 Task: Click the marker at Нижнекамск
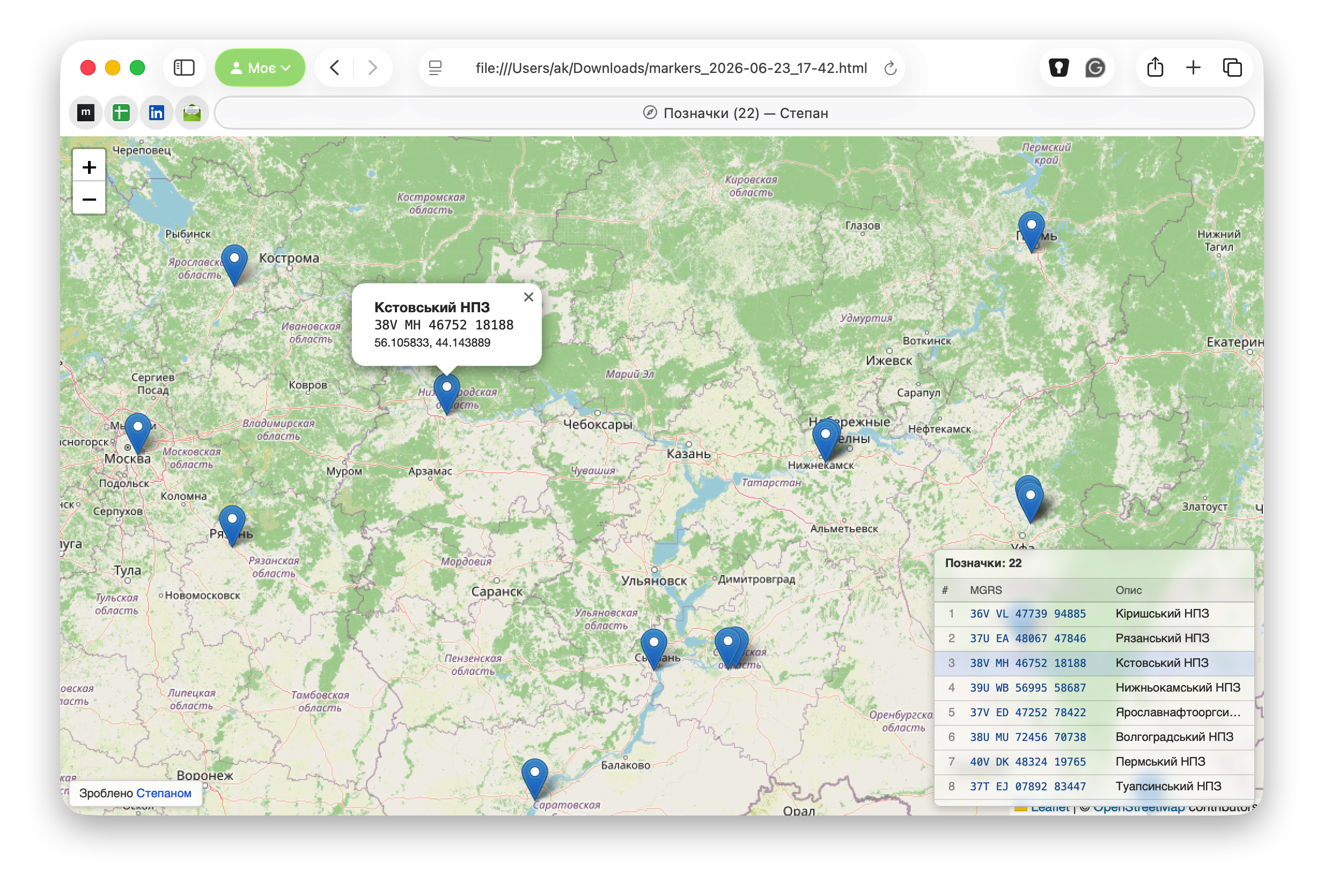click(x=826, y=441)
